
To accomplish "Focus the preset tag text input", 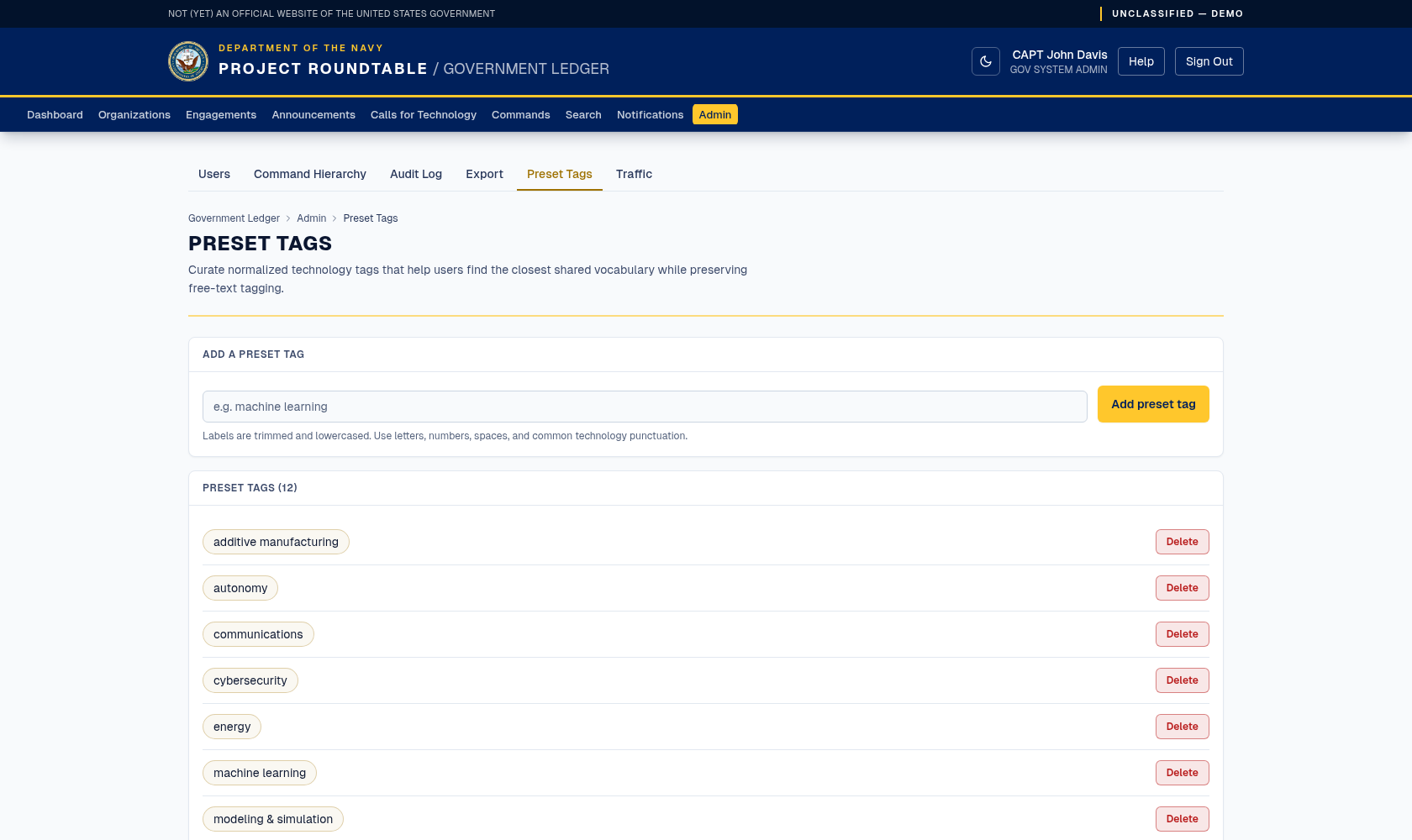I will click(645, 407).
